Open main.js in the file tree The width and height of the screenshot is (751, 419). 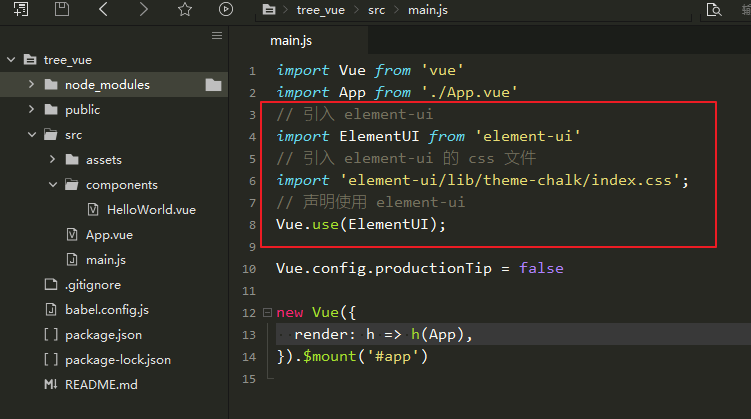tap(106, 260)
